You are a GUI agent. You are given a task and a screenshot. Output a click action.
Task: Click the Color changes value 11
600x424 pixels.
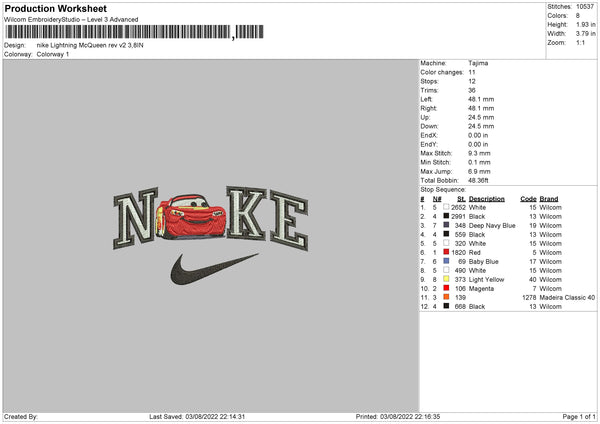pyautogui.click(x=472, y=72)
